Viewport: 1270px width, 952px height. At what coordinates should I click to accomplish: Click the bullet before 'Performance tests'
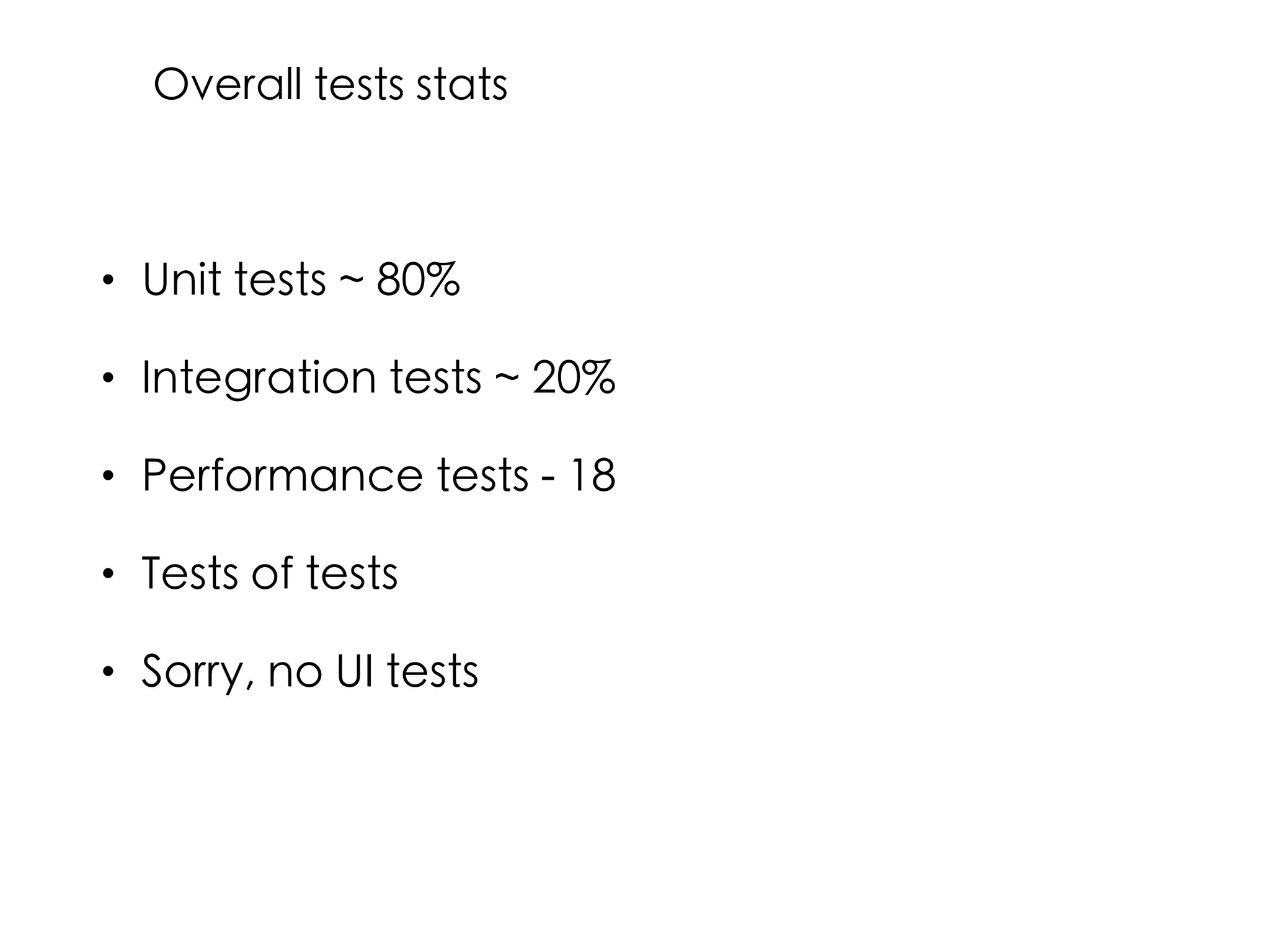click(x=109, y=476)
